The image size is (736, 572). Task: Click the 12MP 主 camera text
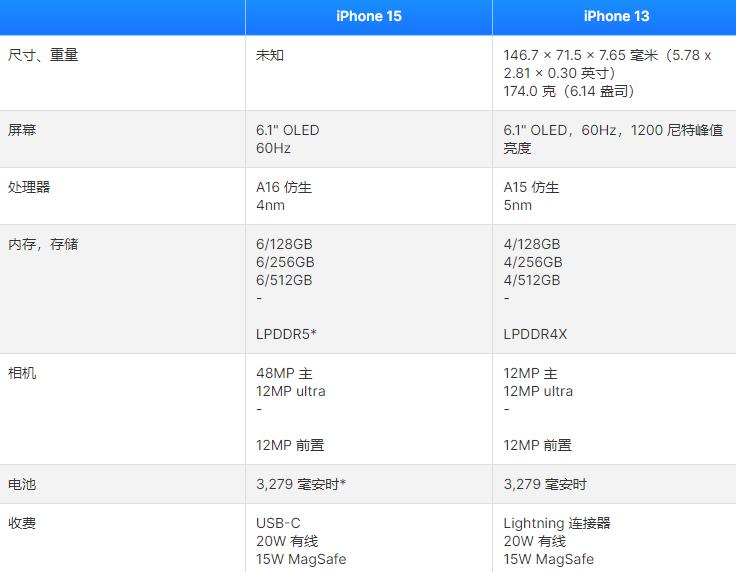[x=530, y=374]
